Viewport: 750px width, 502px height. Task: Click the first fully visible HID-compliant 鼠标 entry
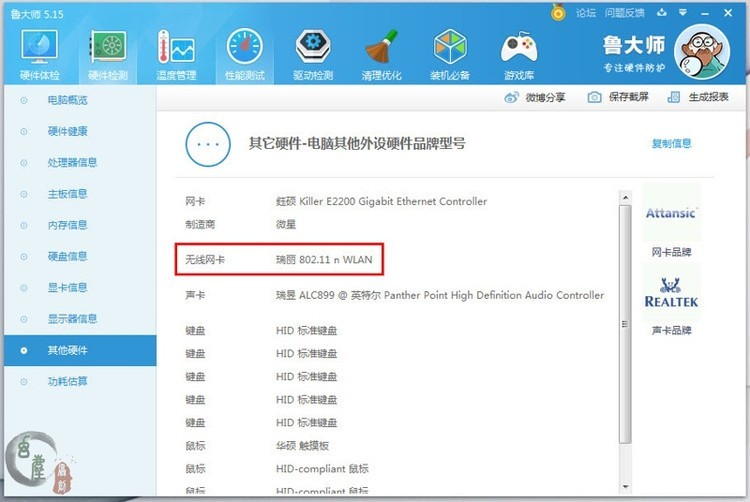click(322, 469)
